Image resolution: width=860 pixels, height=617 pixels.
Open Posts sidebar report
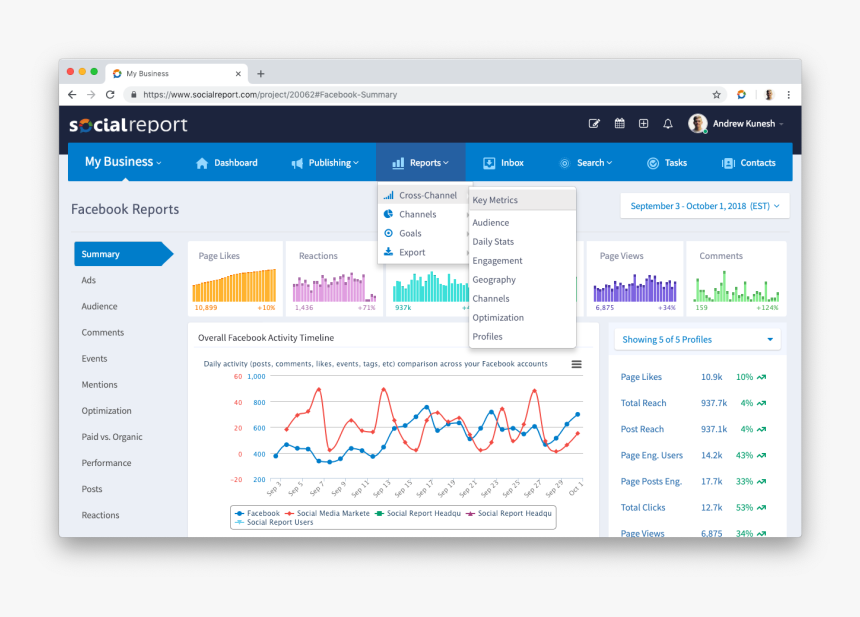pyautogui.click(x=92, y=489)
